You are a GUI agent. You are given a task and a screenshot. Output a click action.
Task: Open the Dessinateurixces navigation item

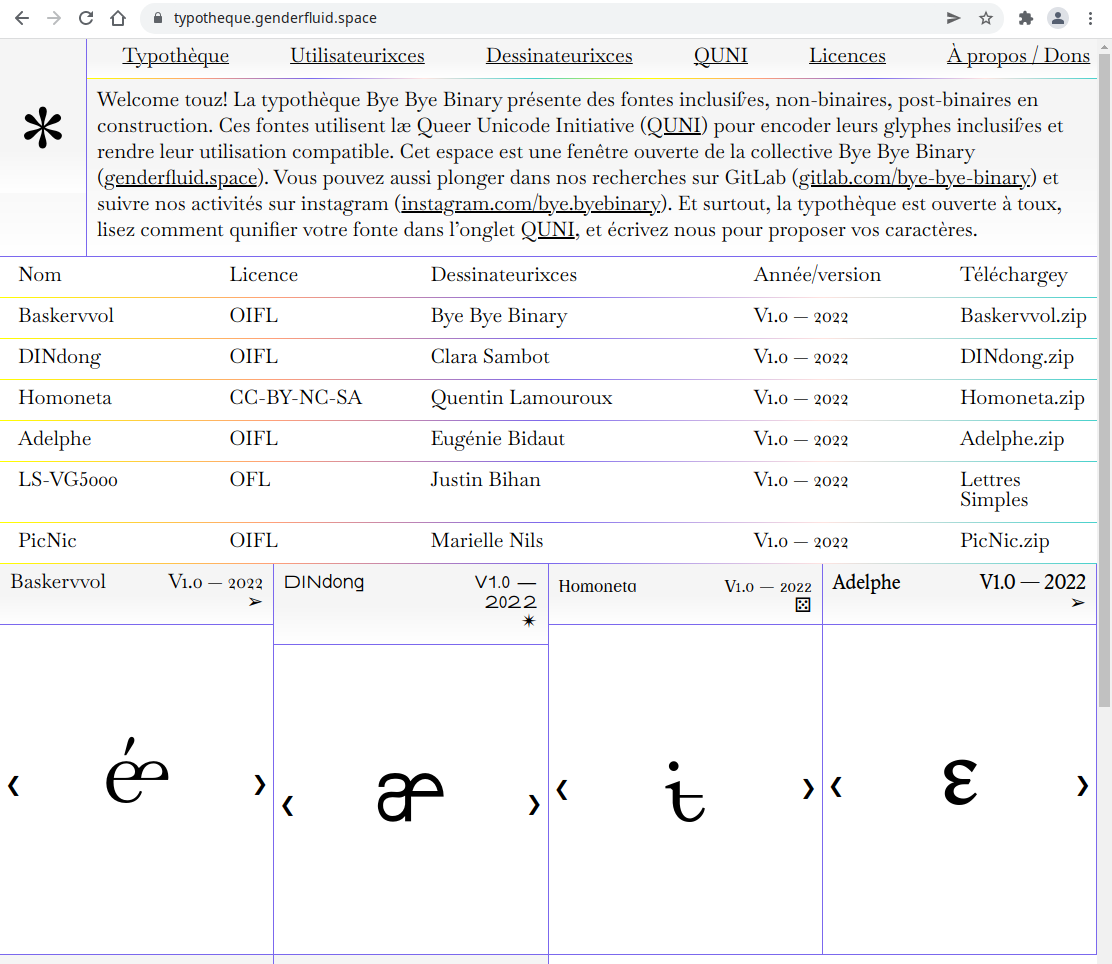[559, 56]
